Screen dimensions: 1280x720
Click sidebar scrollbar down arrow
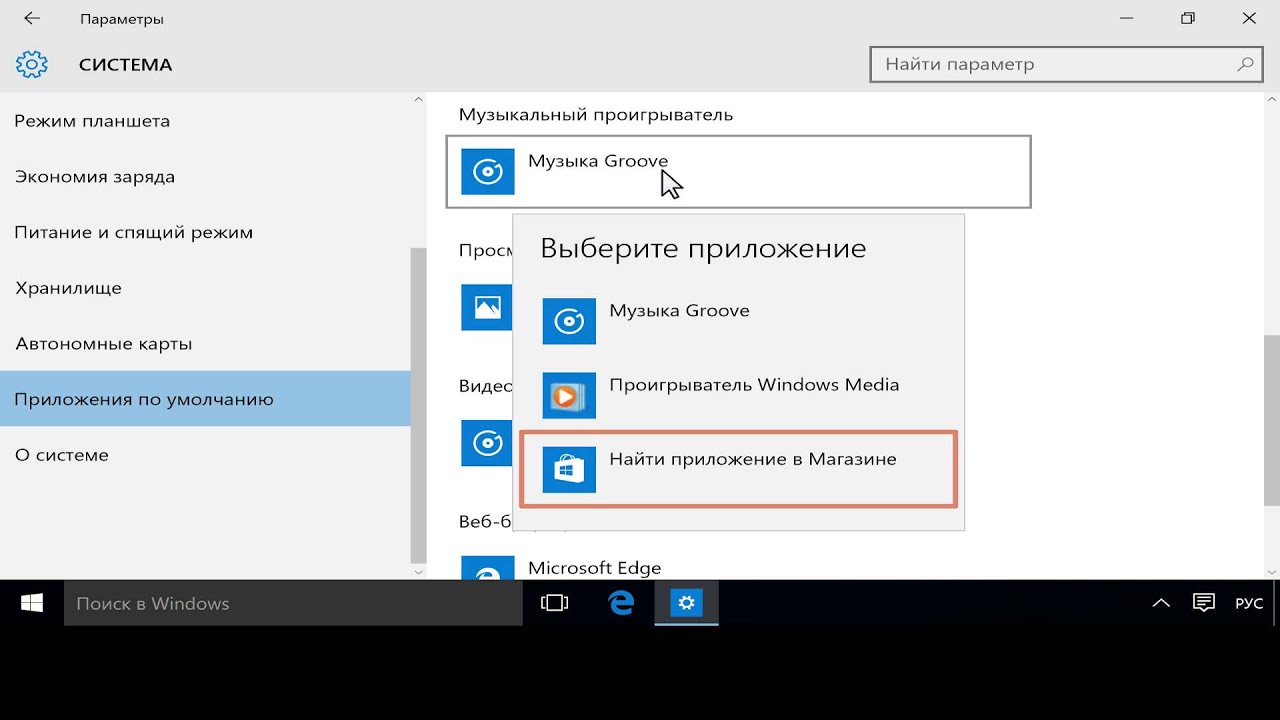pyautogui.click(x=418, y=572)
